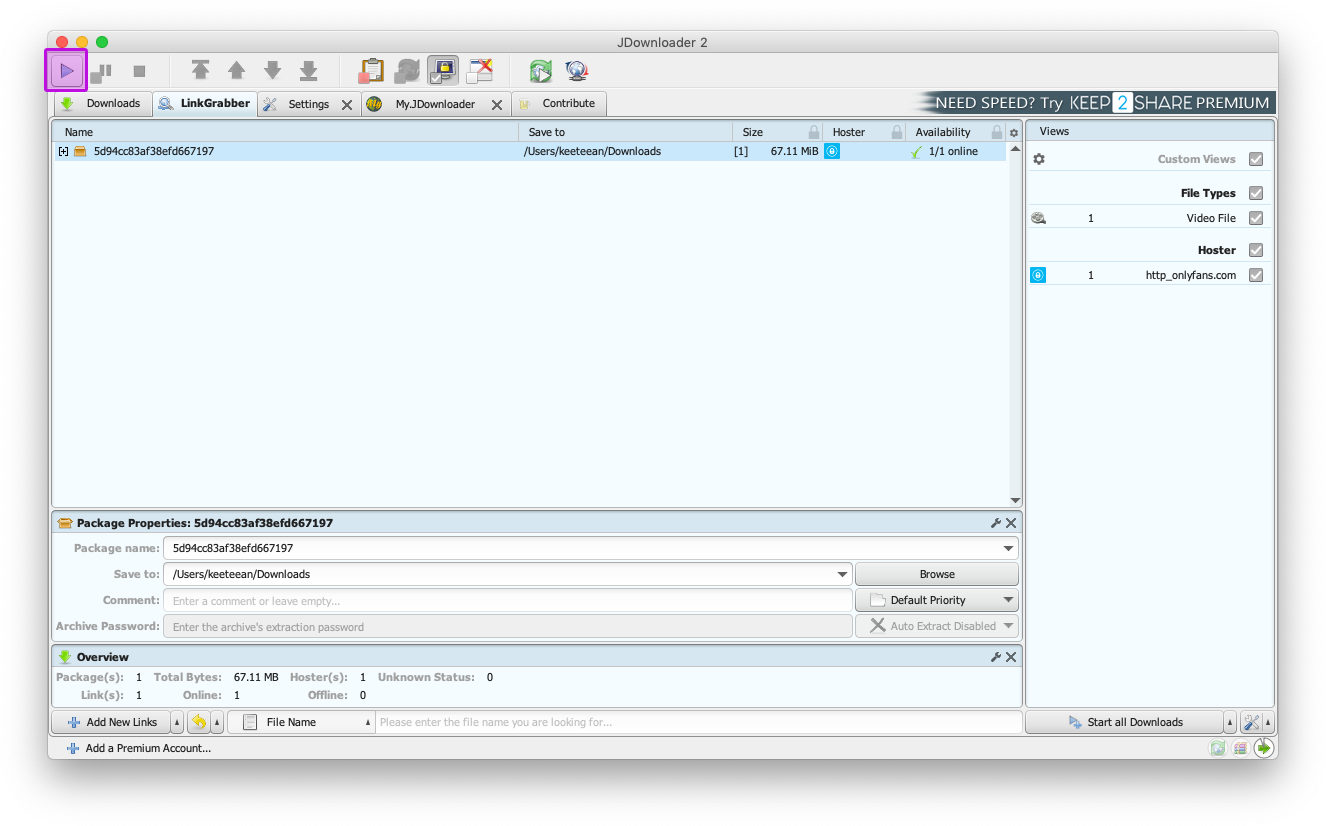Open the Save to path dropdown arrow
The width and height of the screenshot is (1326, 826).
point(842,574)
